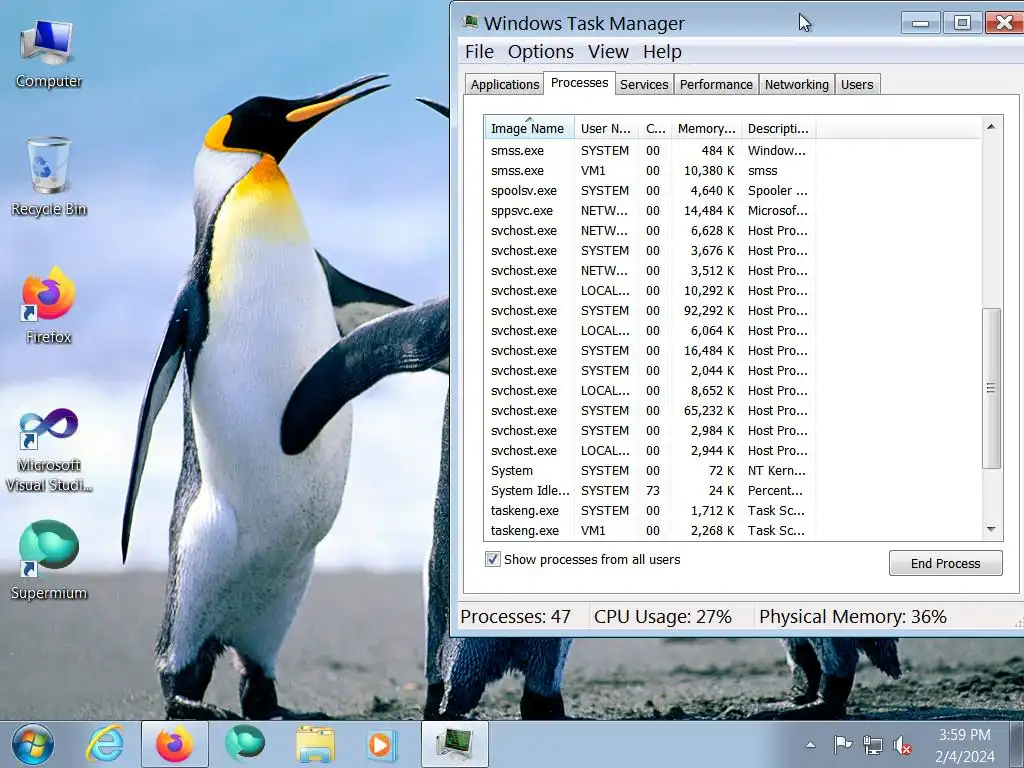
Task: Open Firefox from the taskbar
Action: pyautogui.click(x=174, y=744)
